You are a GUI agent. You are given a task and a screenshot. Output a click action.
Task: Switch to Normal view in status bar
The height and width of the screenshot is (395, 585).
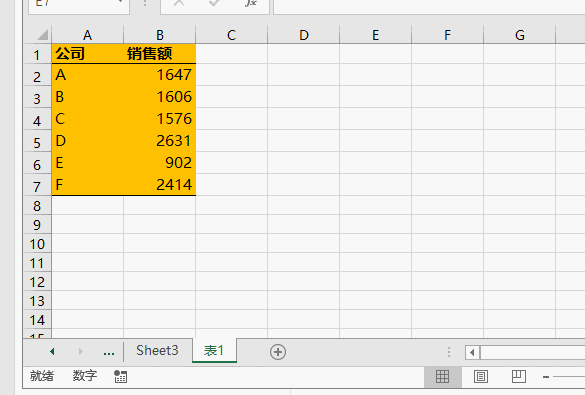[x=442, y=376]
